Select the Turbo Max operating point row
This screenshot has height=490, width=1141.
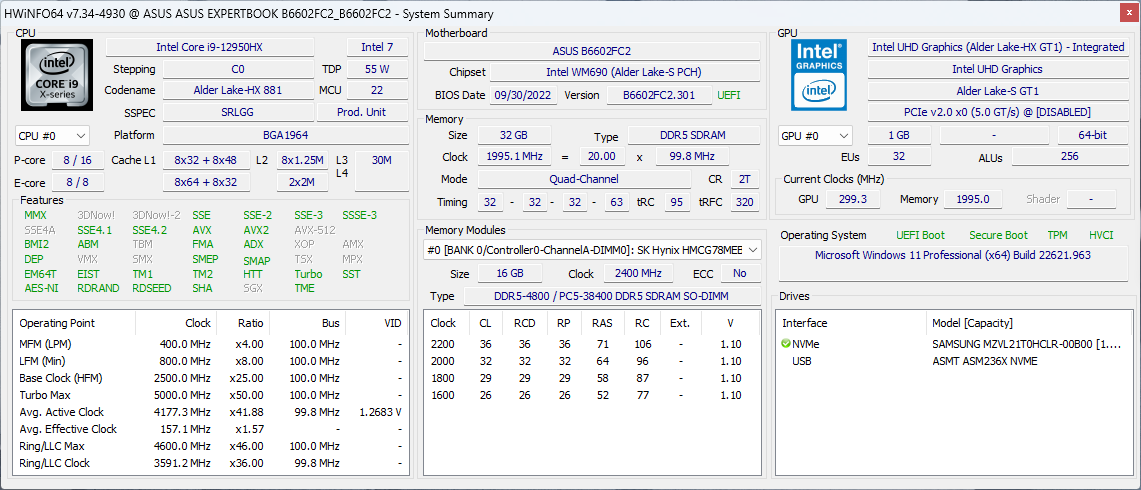pos(211,395)
